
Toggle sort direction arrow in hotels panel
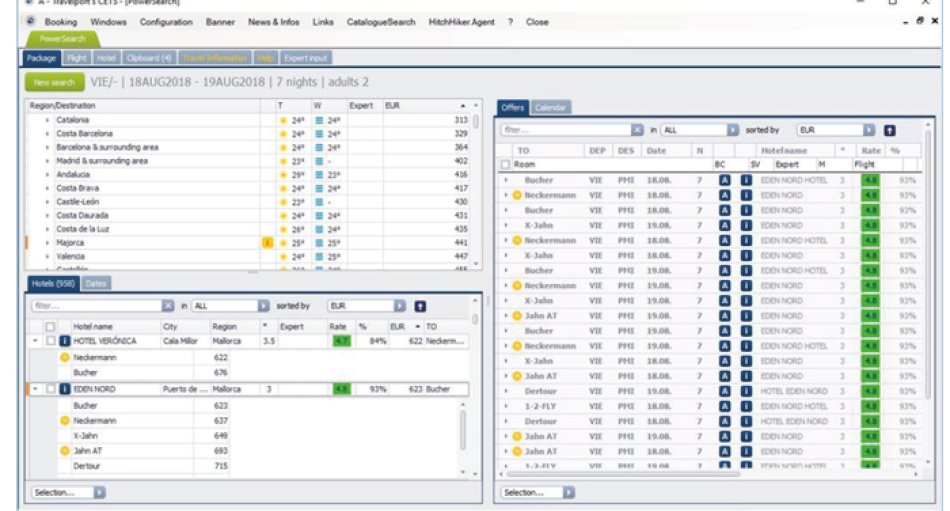(x=420, y=306)
